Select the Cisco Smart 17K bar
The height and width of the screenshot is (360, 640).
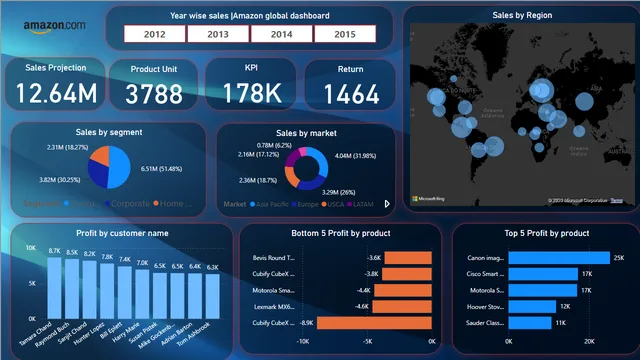(x=543, y=274)
